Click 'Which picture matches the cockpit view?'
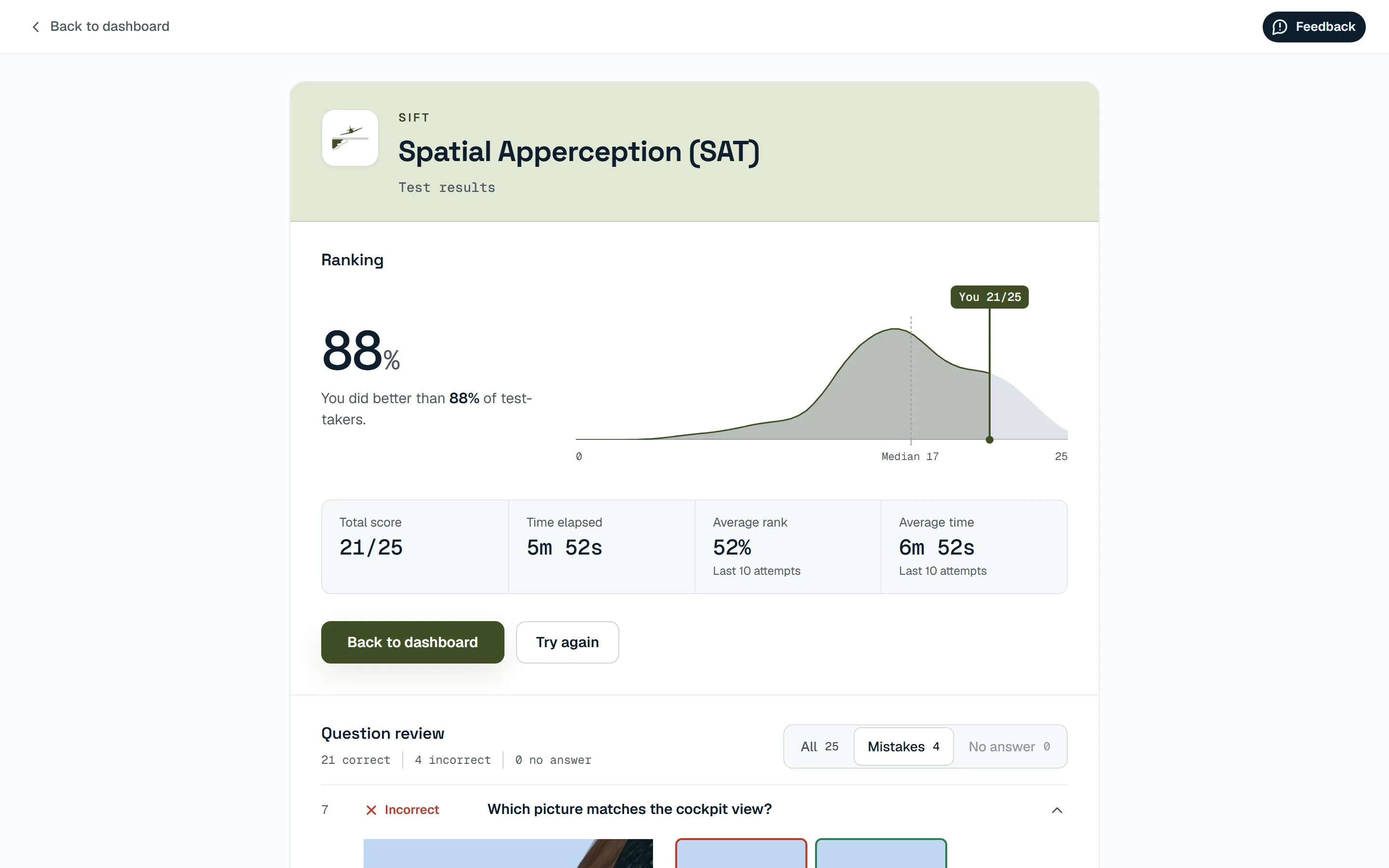 point(630,809)
